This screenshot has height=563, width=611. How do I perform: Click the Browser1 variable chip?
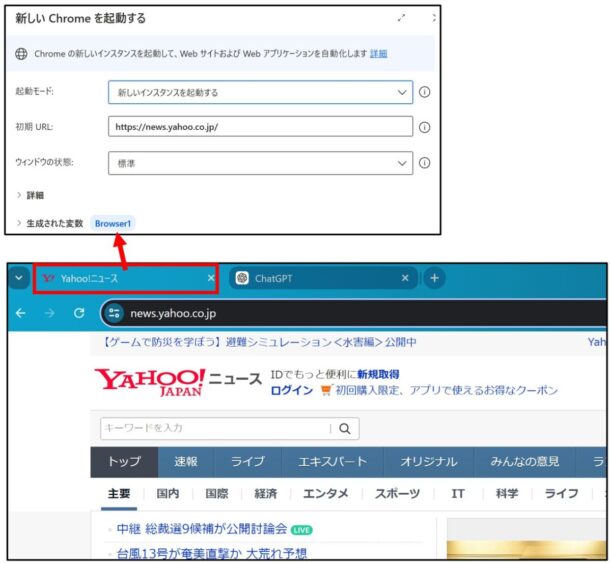click(113, 223)
